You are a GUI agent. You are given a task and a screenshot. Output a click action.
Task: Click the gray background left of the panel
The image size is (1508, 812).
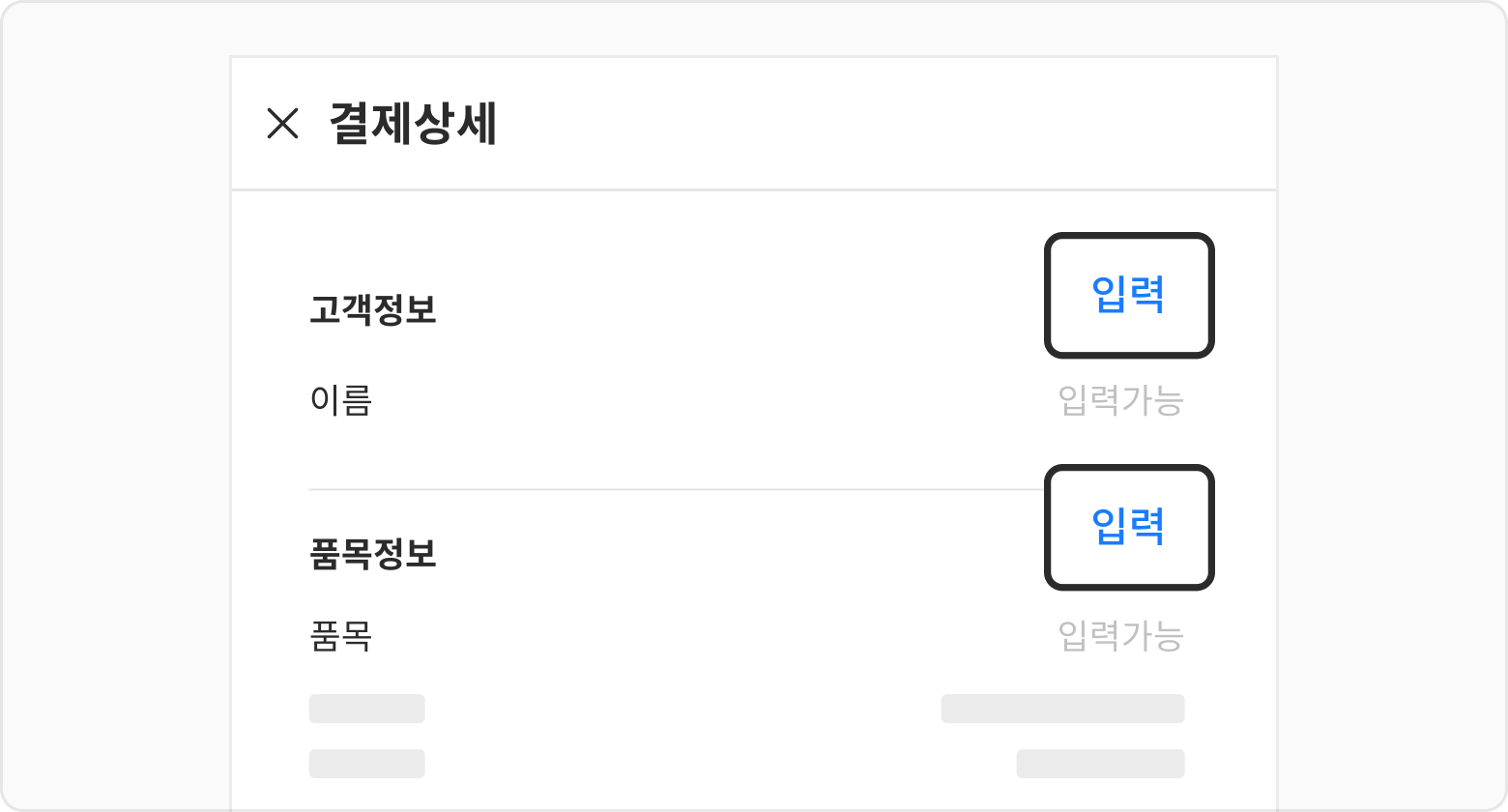click(116, 406)
